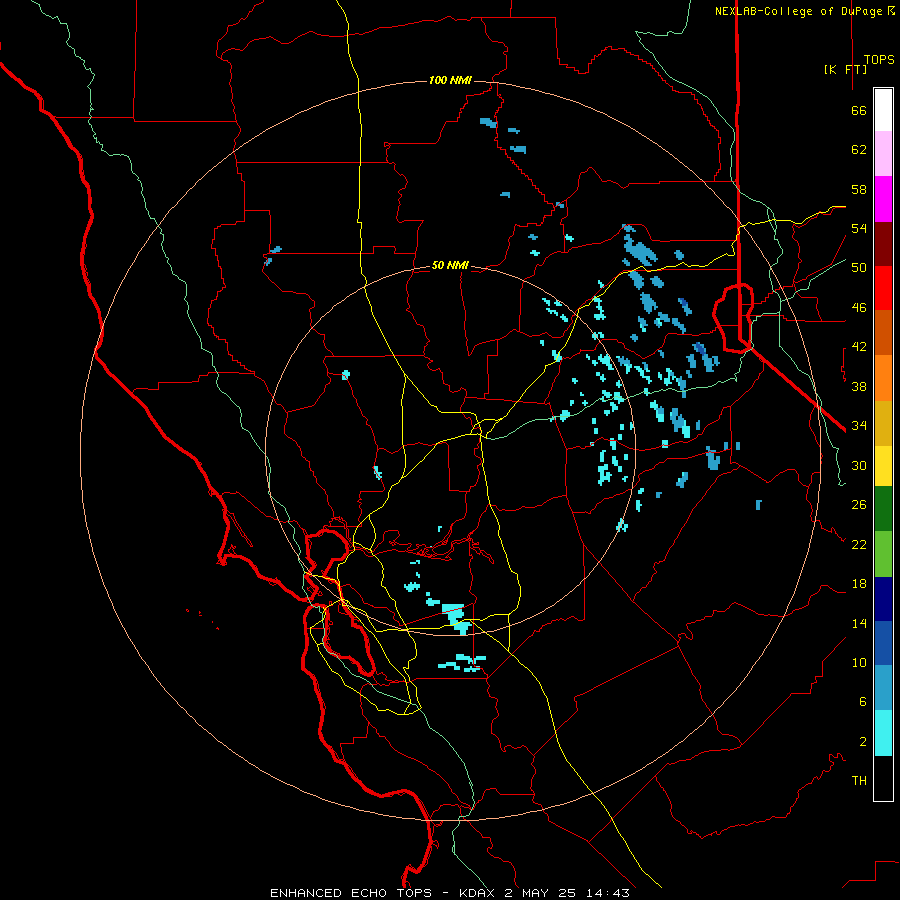Click the "58" legend value
Screen dimensions: 900x900
click(x=859, y=189)
